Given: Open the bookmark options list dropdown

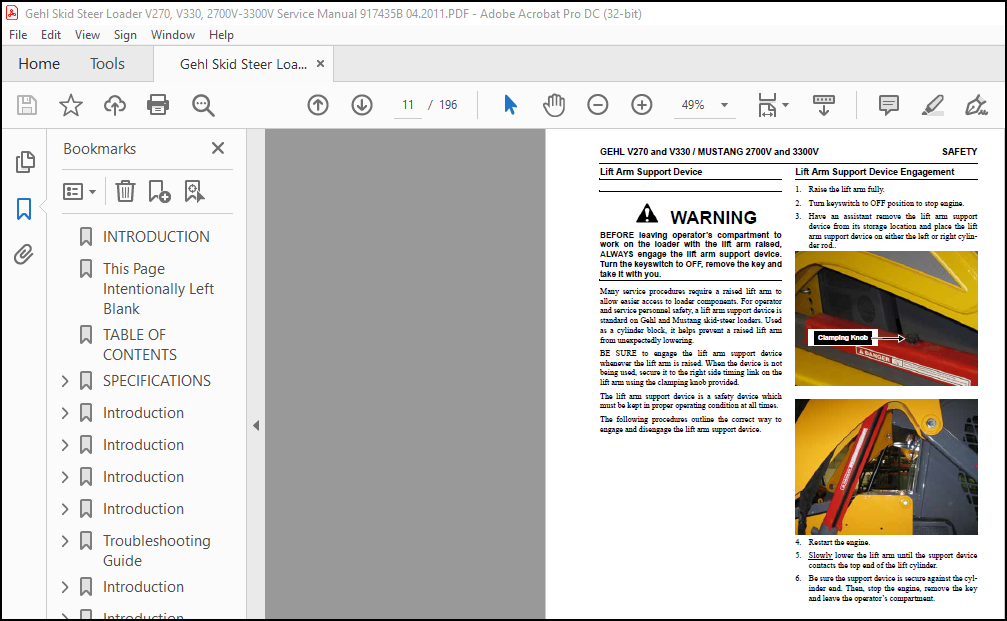Looking at the screenshot, I should [x=80, y=191].
